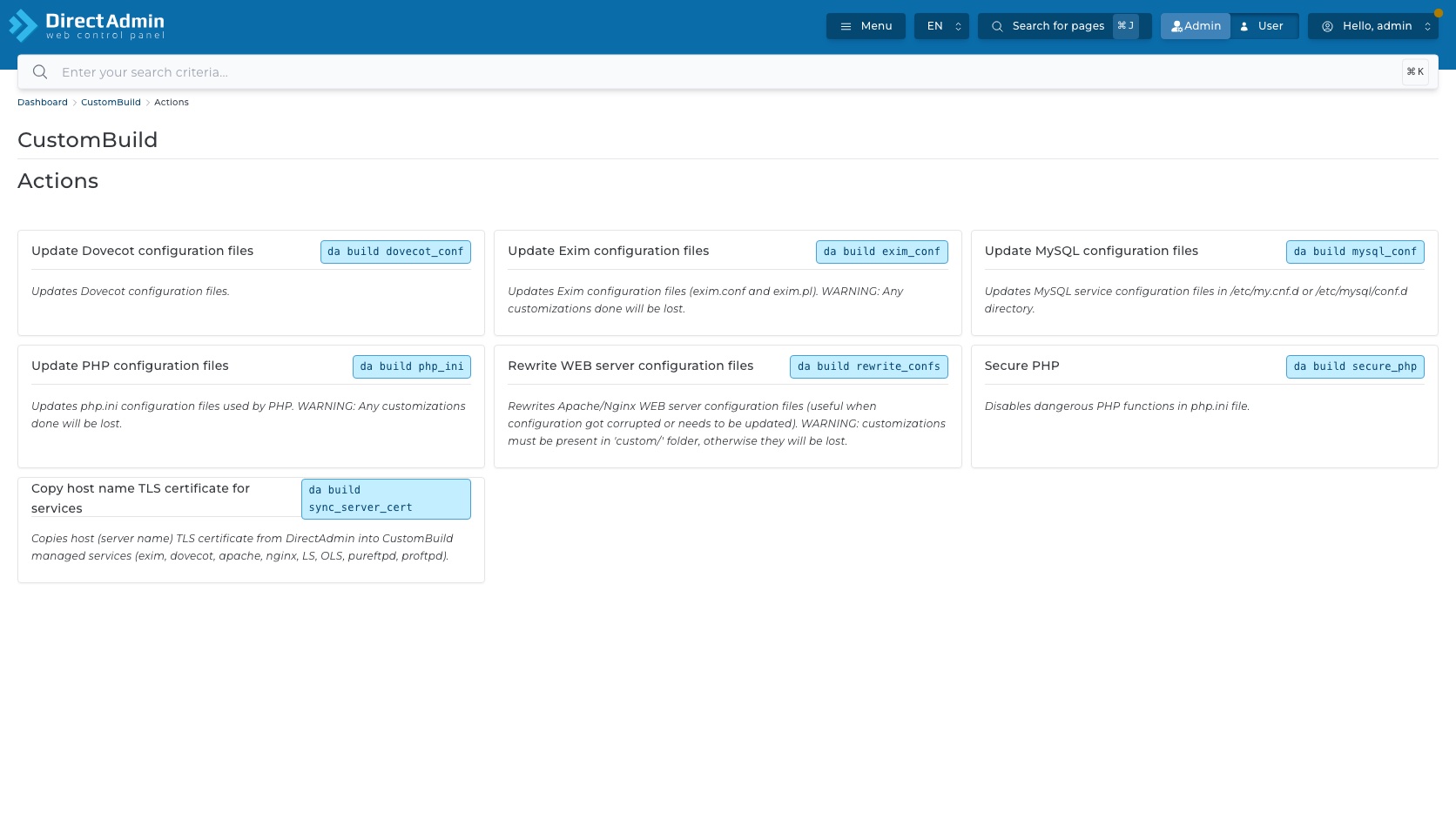Run da build exim_conf

click(881, 252)
